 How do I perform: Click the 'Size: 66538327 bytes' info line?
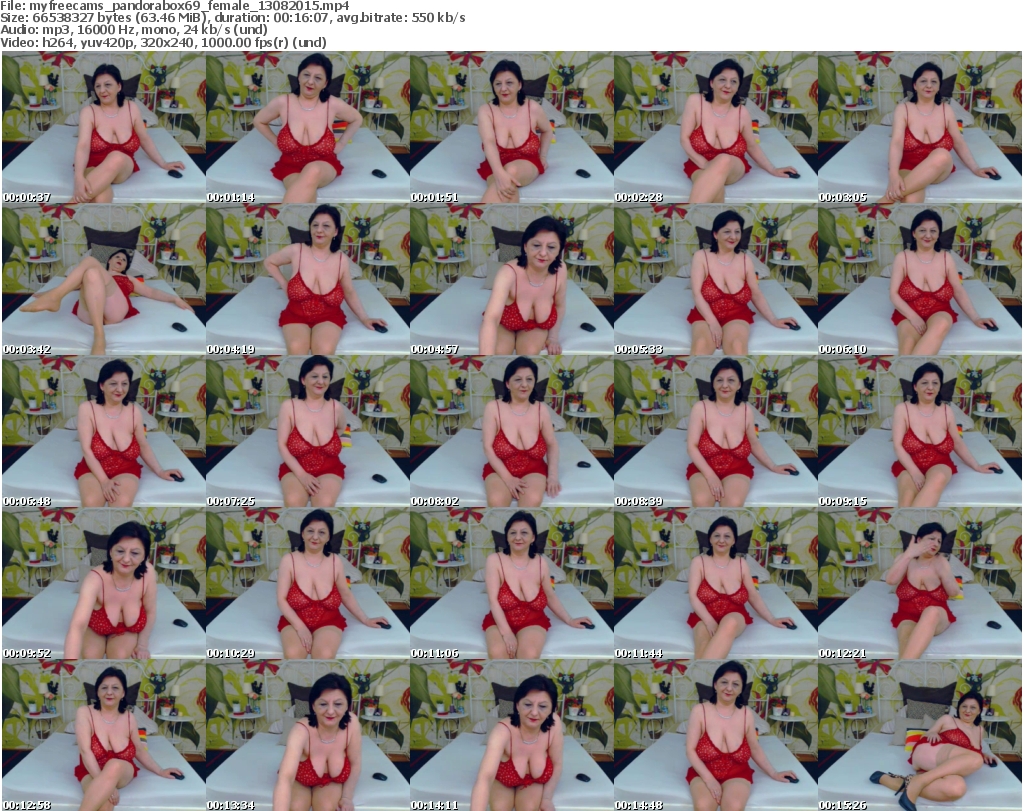[x=232, y=18]
